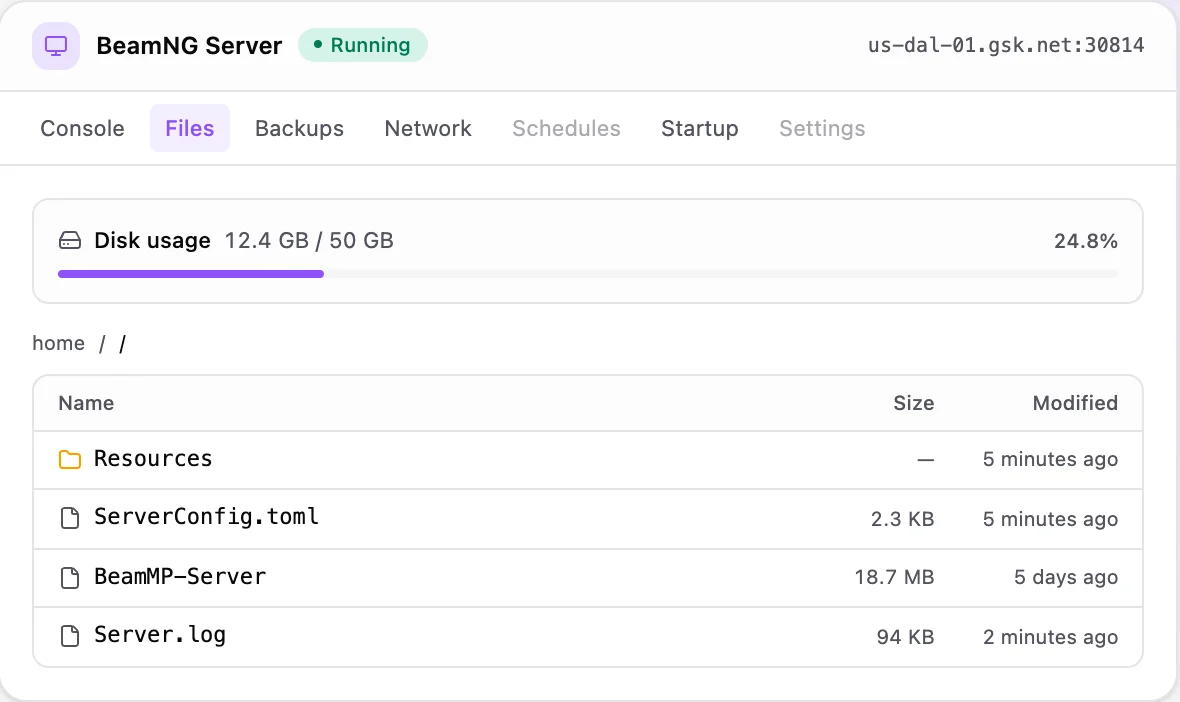
Task: Click the 18.7 MB size cell
Action: (894, 577)
